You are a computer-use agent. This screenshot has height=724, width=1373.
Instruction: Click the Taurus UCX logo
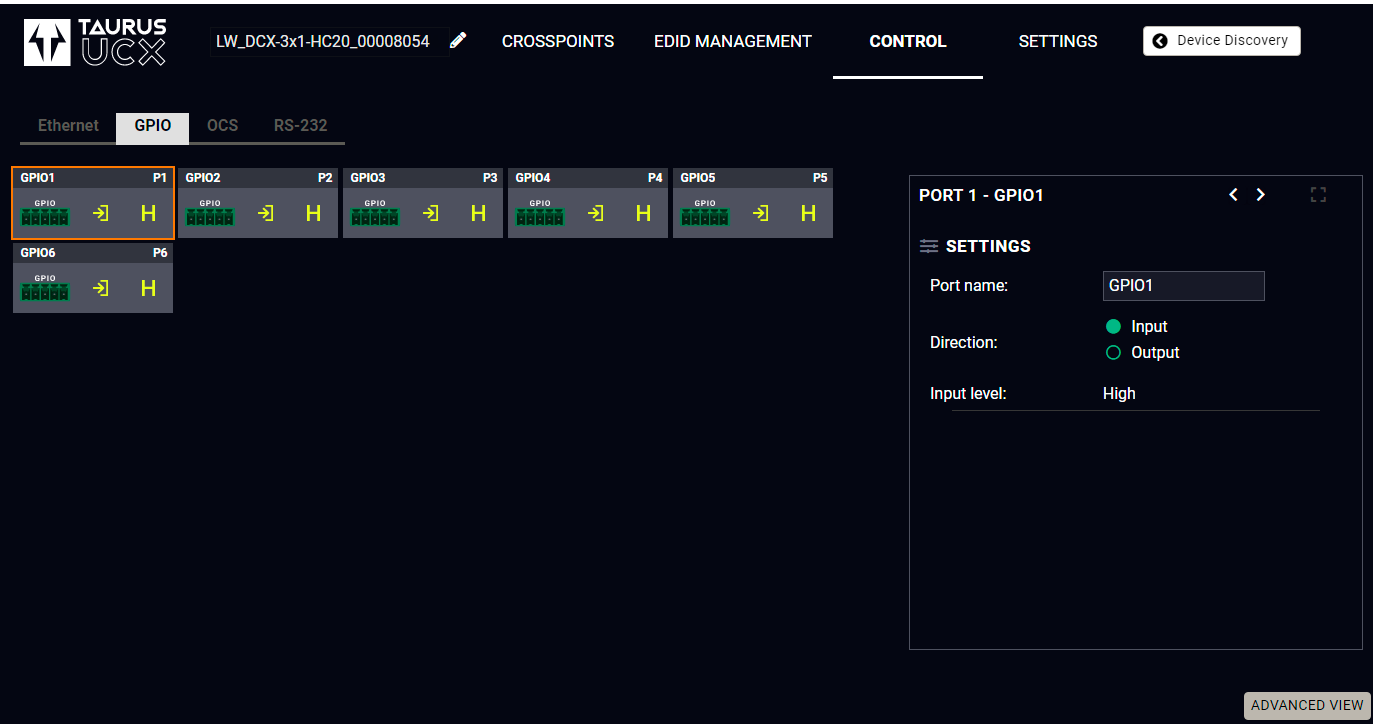[95, 42]
